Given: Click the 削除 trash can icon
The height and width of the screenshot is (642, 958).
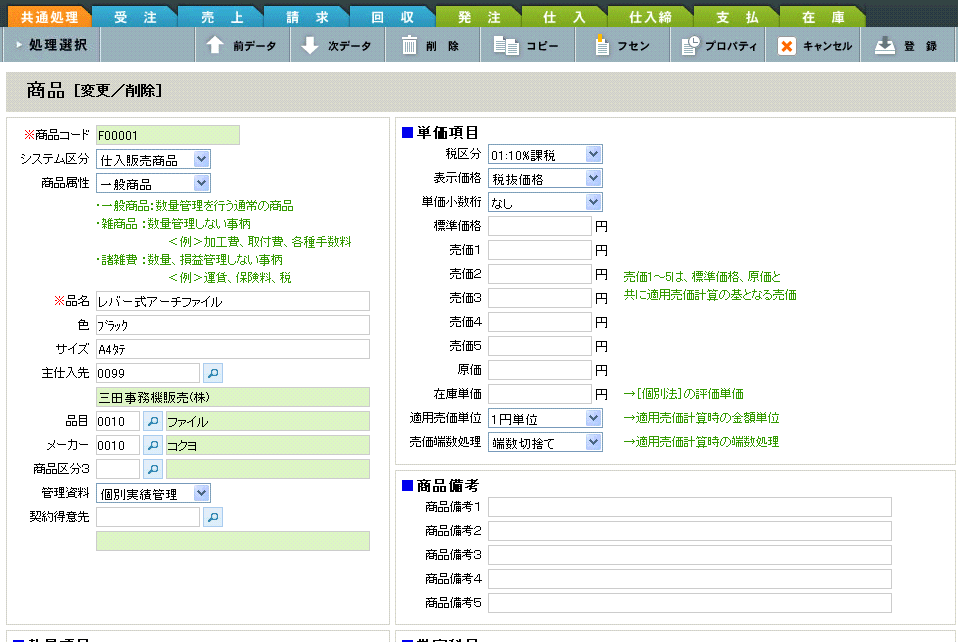Looking at the screenshot, I should pos(409,45).
